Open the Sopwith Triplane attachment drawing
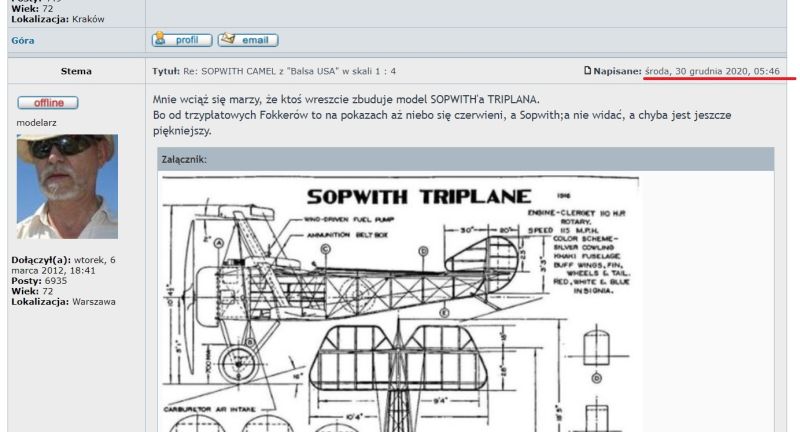Screen dimensions: 800x432 [x=400, y=303]
